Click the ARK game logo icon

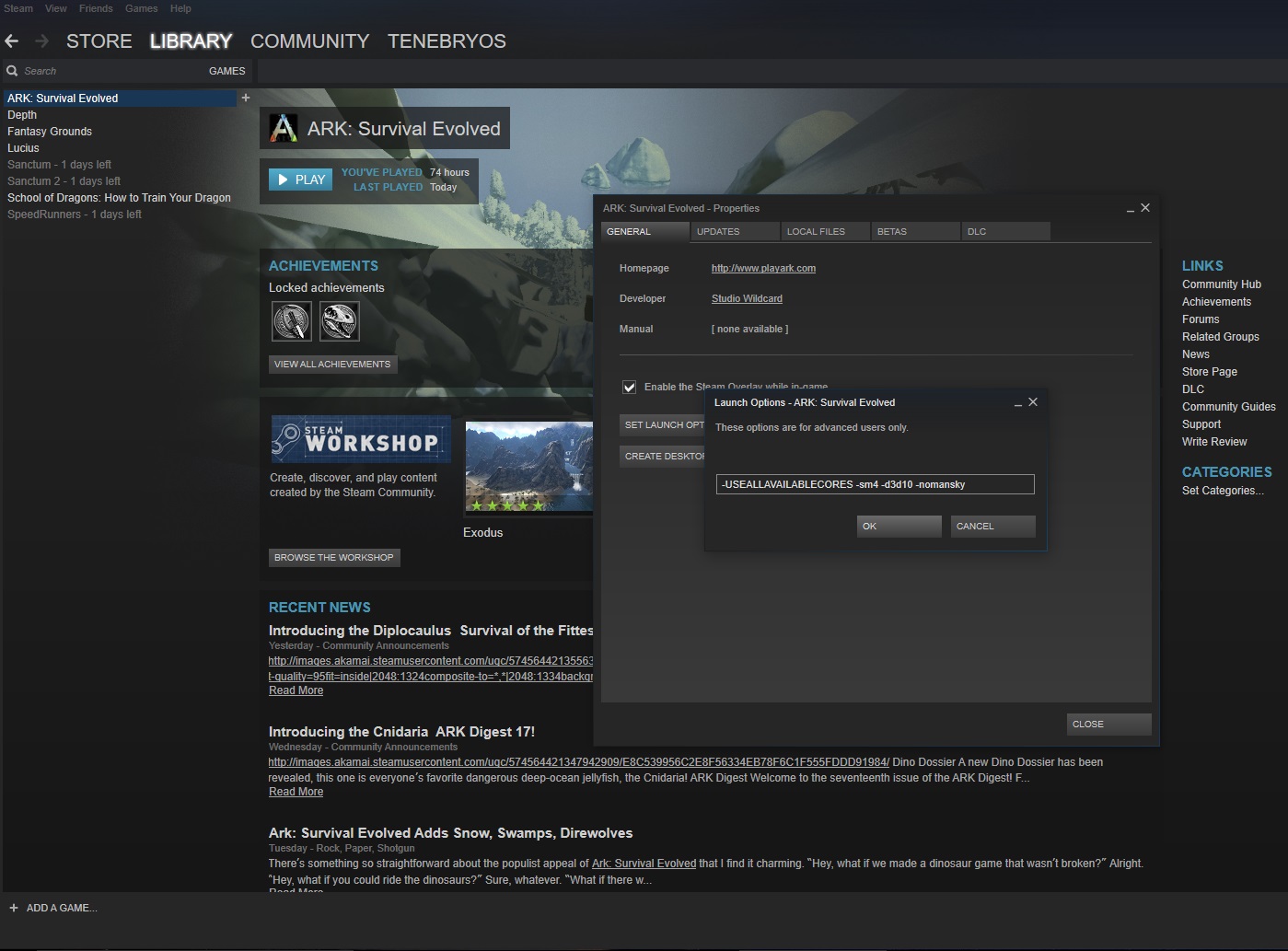coord(283,129)
